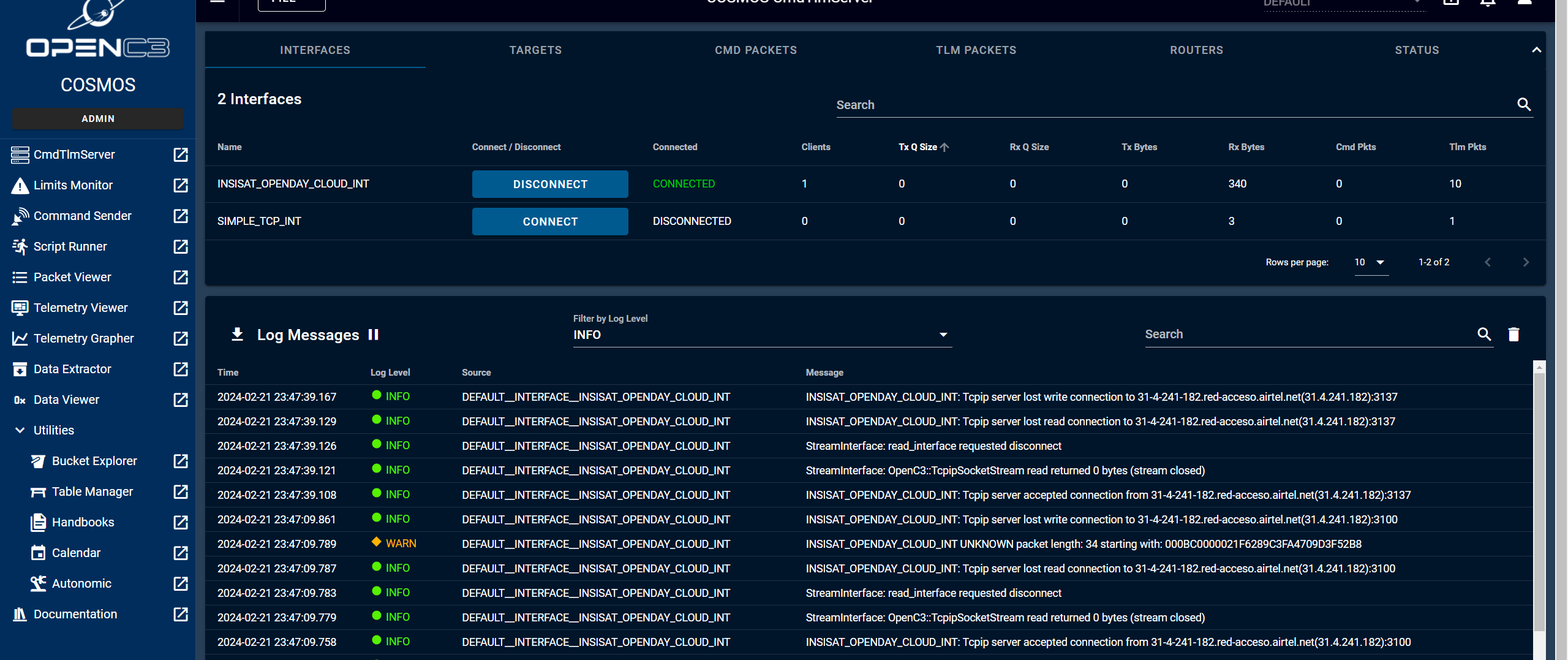Open Telemetry Grapher from the sidebar

pyautogui.click(x=83, y=338)
